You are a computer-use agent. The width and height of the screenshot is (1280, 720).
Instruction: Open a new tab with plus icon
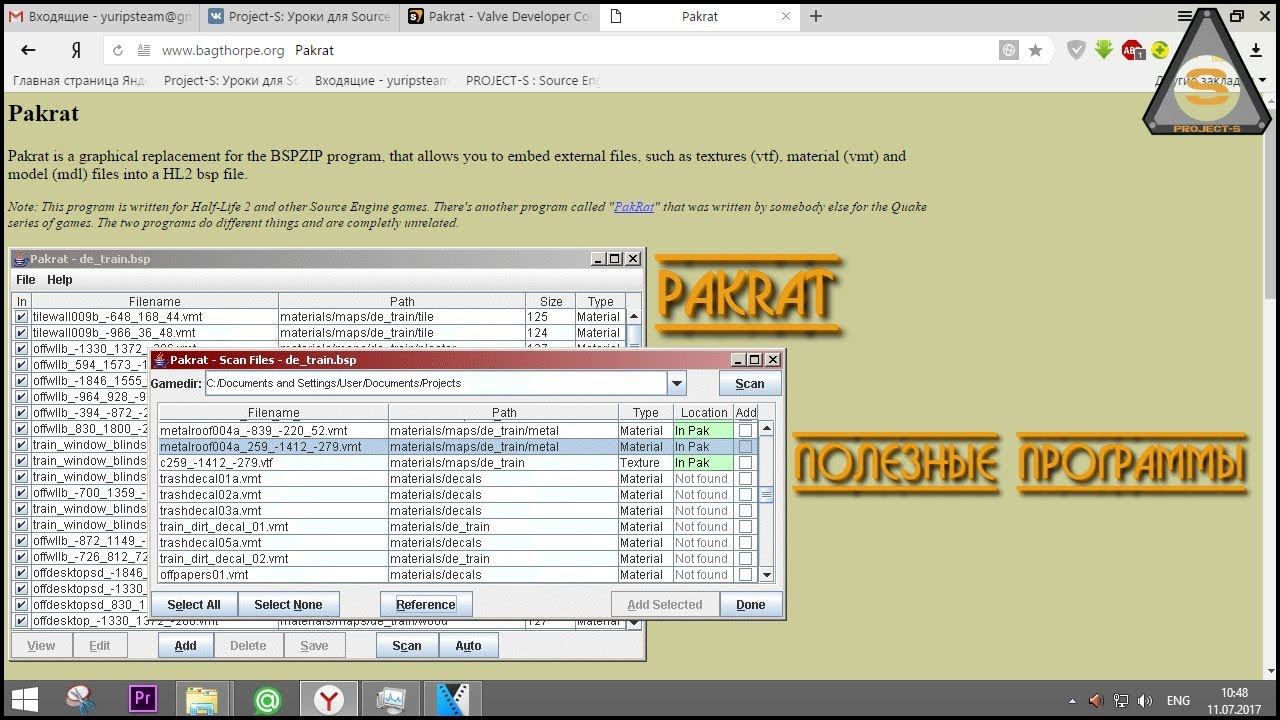816,16
